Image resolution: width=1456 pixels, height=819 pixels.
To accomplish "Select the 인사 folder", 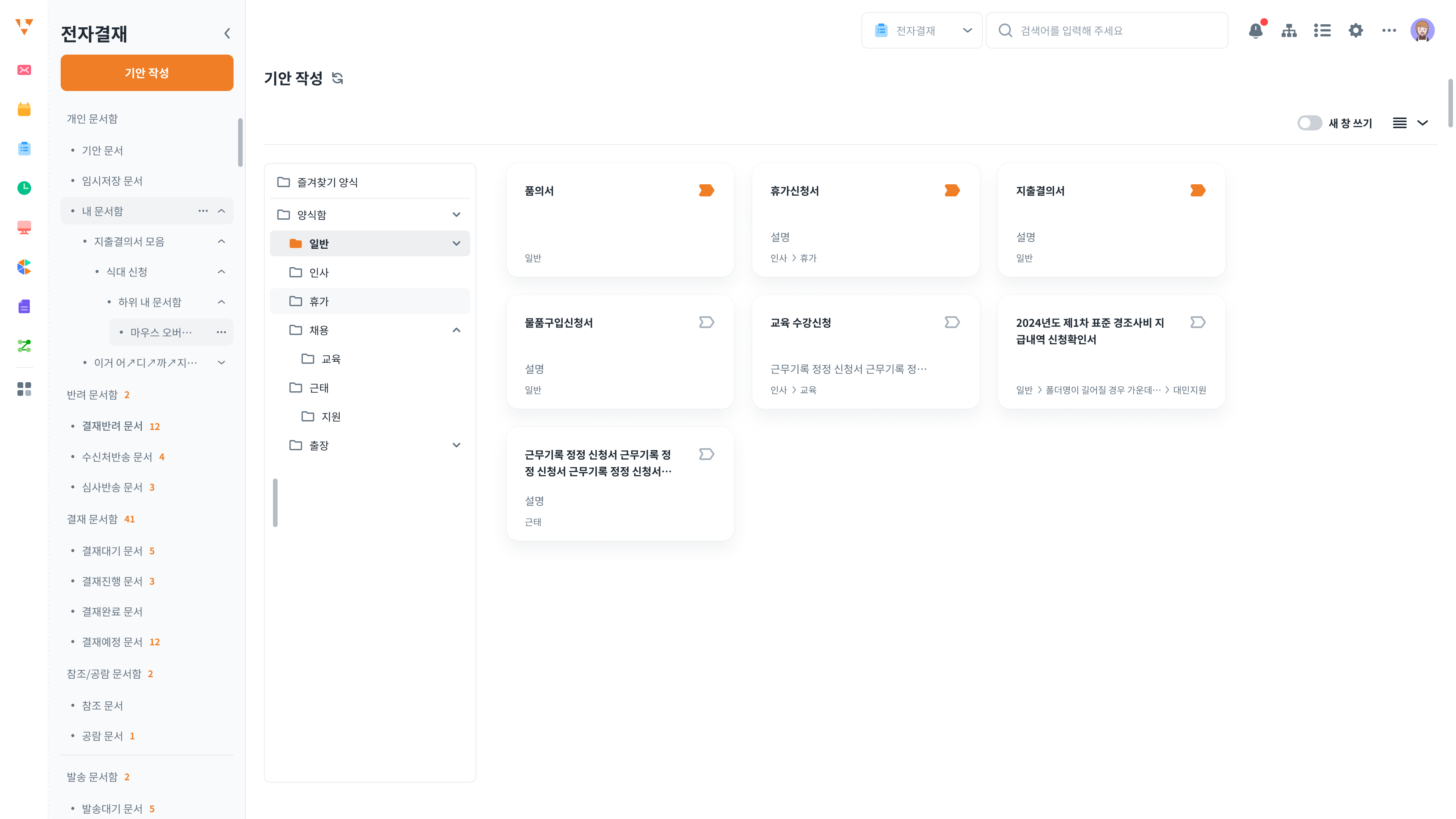I will 370,273.
